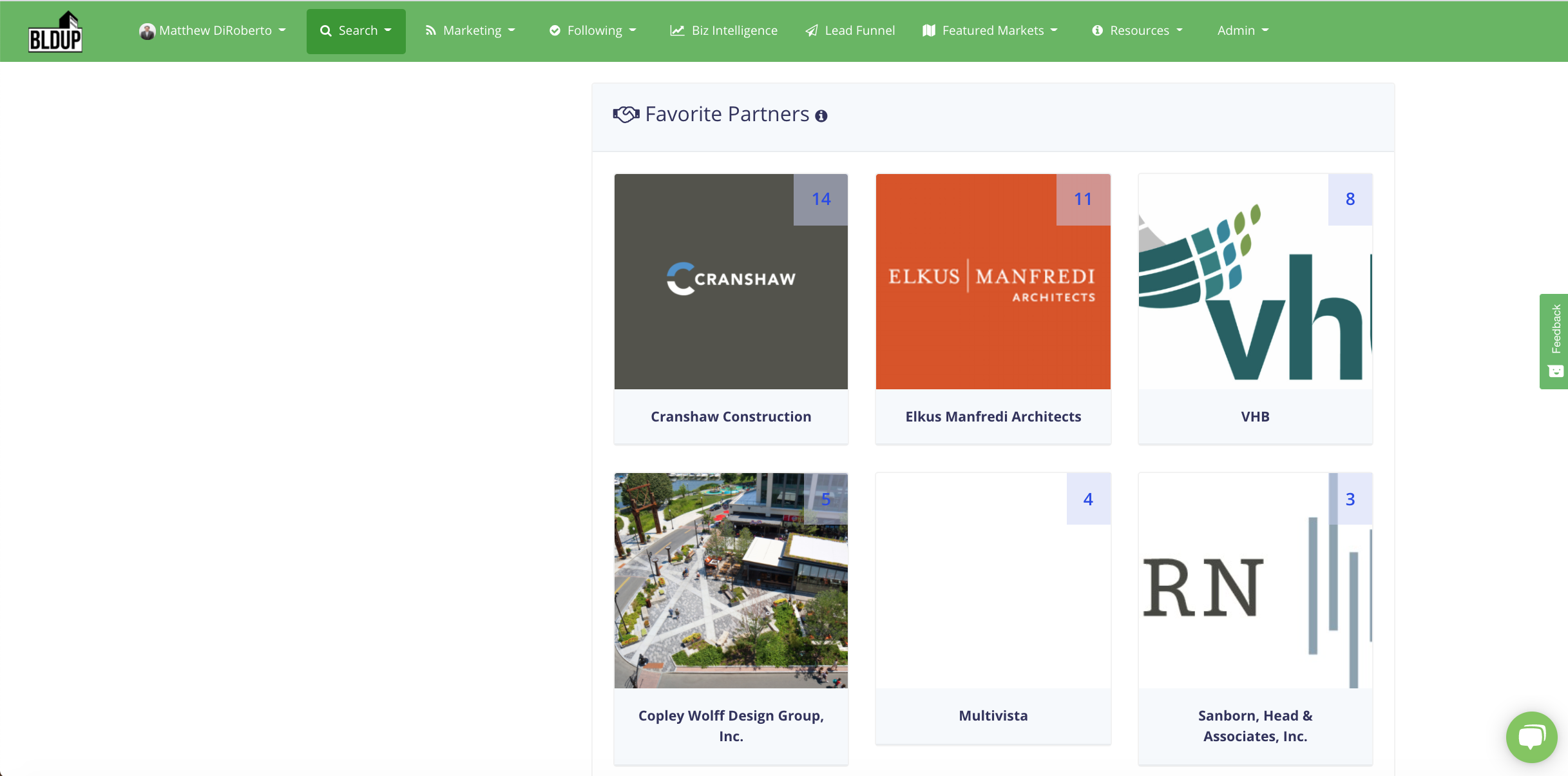Image resolution: width=1568 pixels, height=776 pixels.
Task: Expand the Matthew DiRoberto user menu
Action: [215, 30]
